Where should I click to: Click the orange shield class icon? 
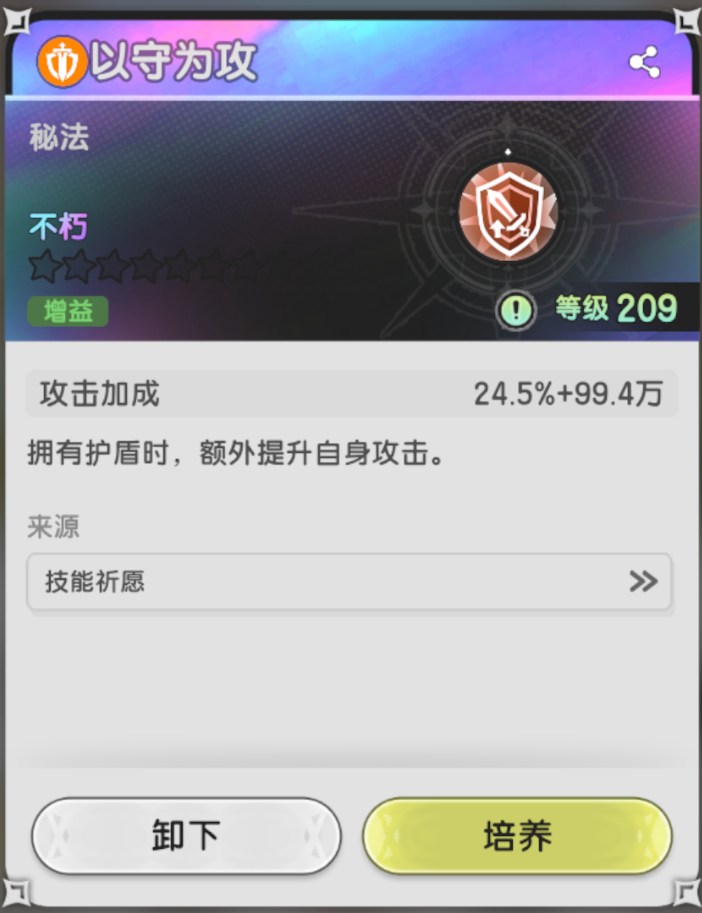tap(62, 62)
